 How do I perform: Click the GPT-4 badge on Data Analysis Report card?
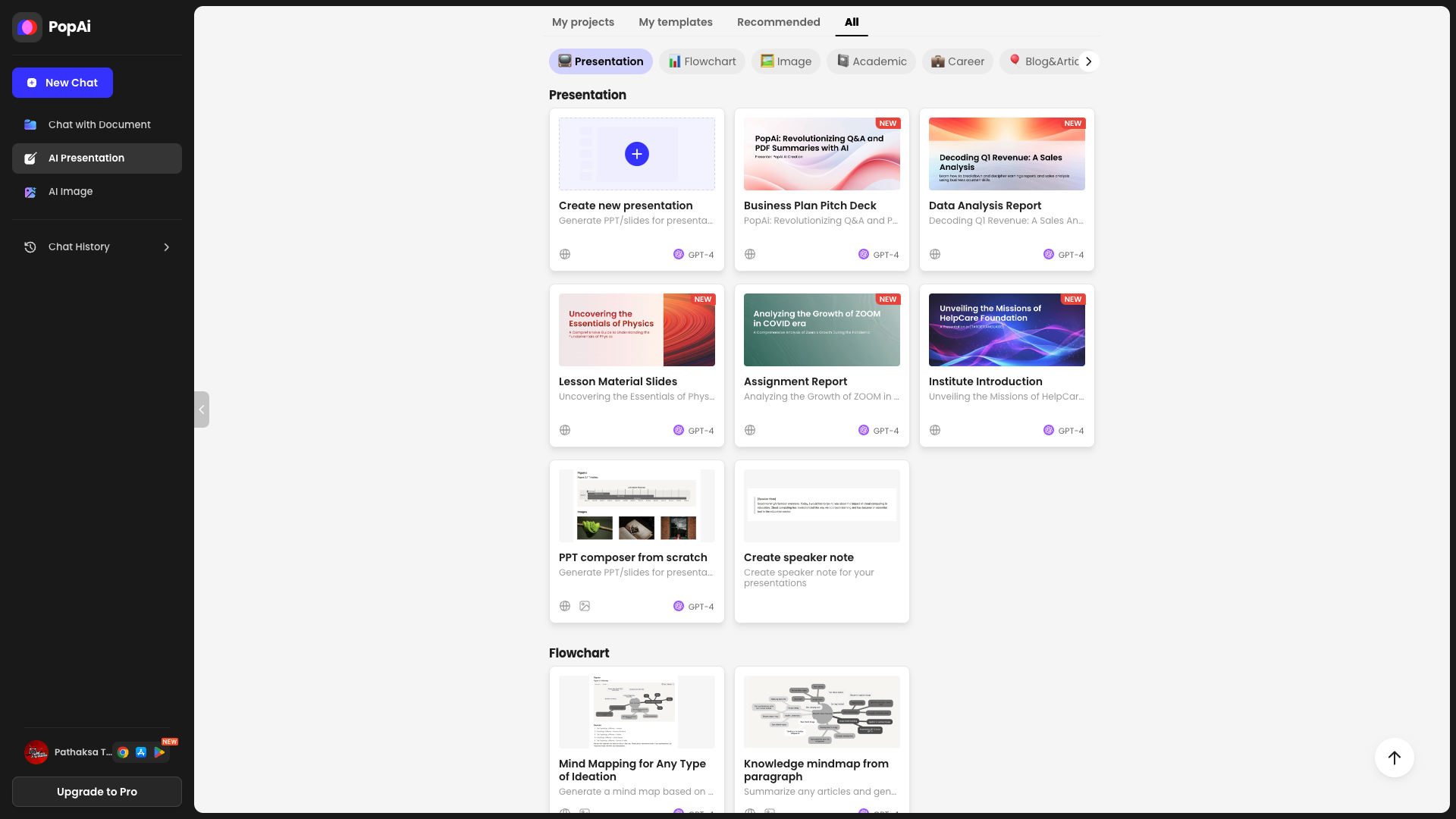point(1064,255)
